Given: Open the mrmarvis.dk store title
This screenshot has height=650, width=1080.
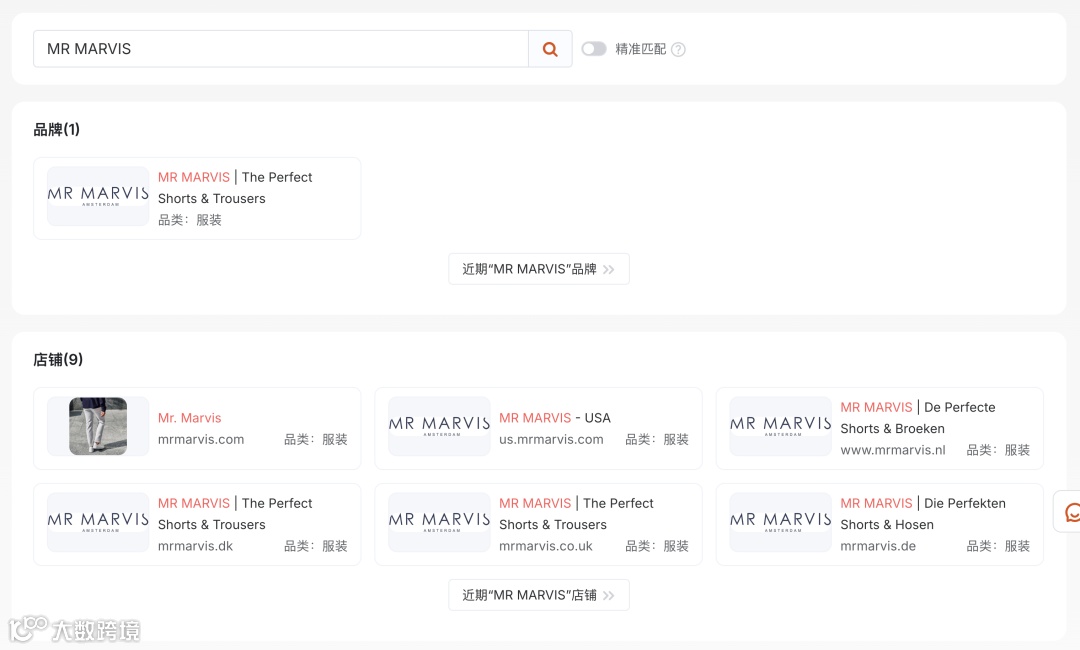Looking at the screenshot, I should click(235, 514).
